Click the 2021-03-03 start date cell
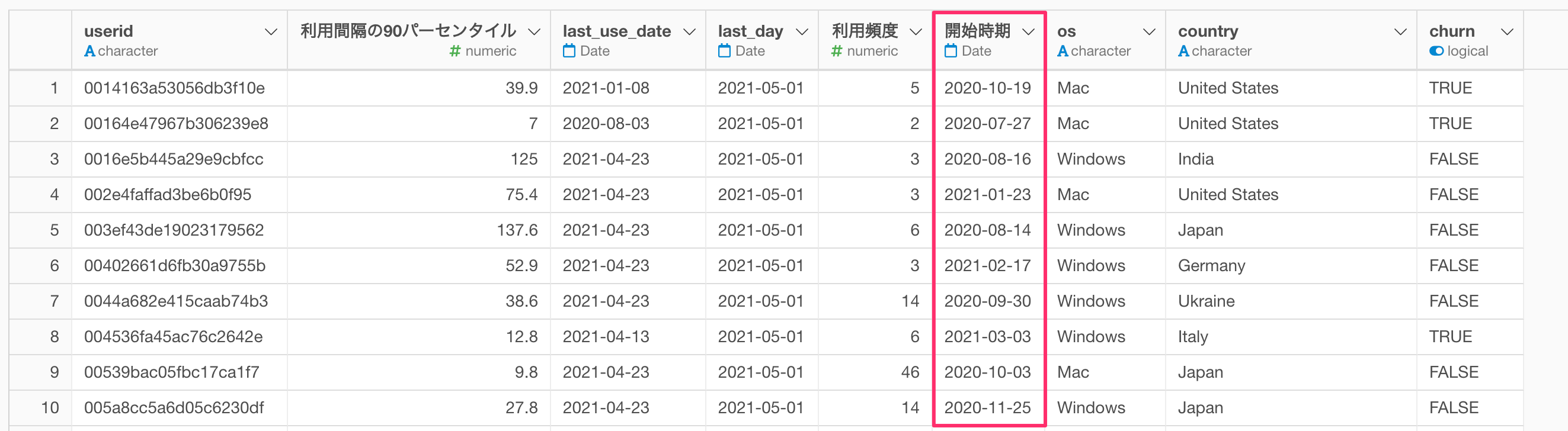 click(x=988, y=336)
